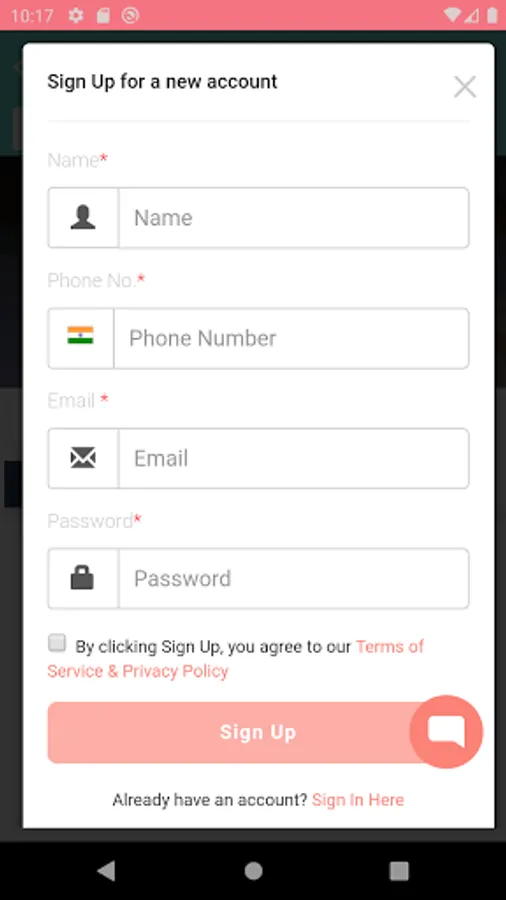Click the person icon beside Name field
This screenshot has height=900, width=506.
point(83,218)
